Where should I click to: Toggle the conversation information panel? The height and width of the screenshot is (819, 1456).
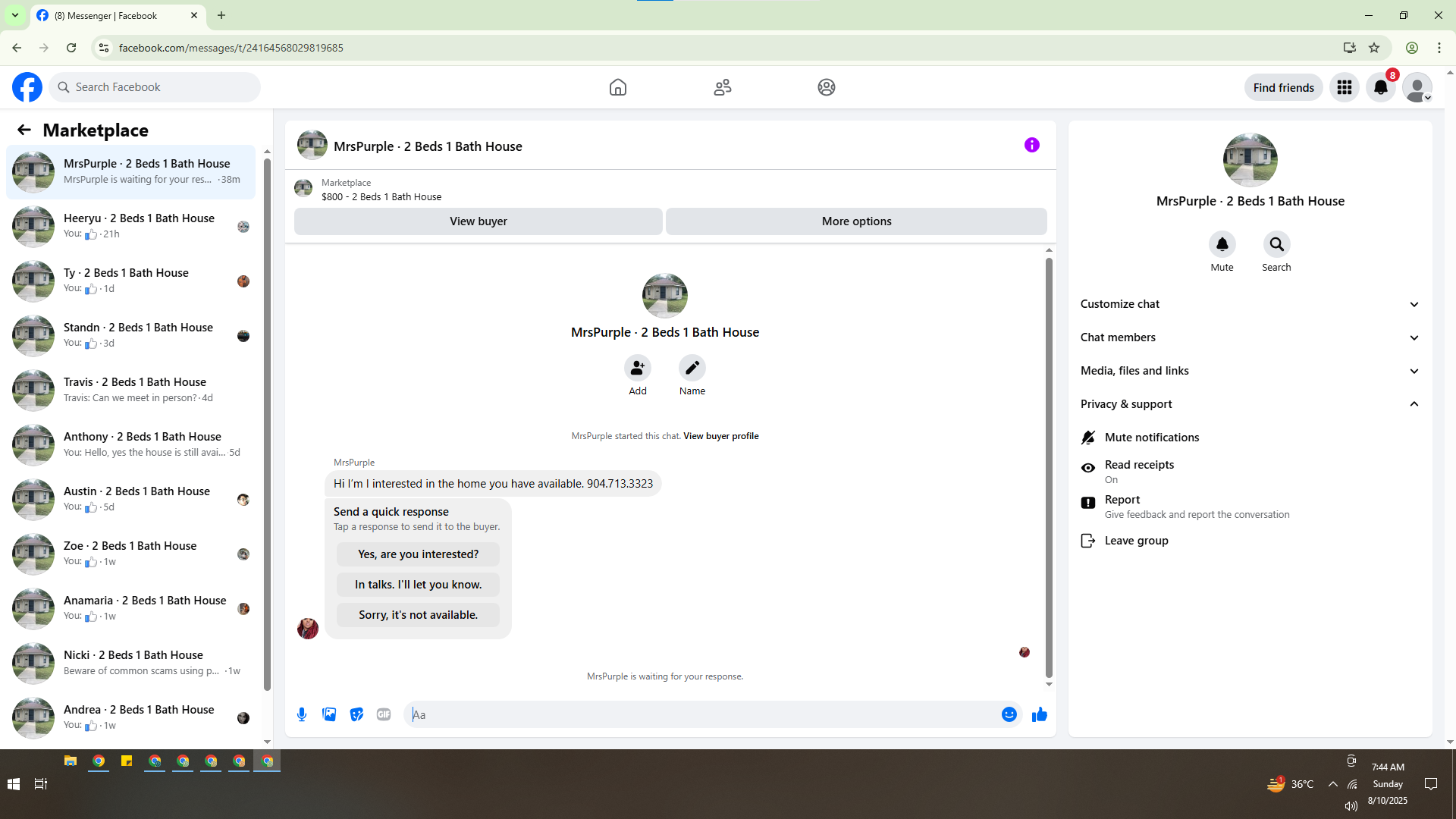(x=1031, y=145)
